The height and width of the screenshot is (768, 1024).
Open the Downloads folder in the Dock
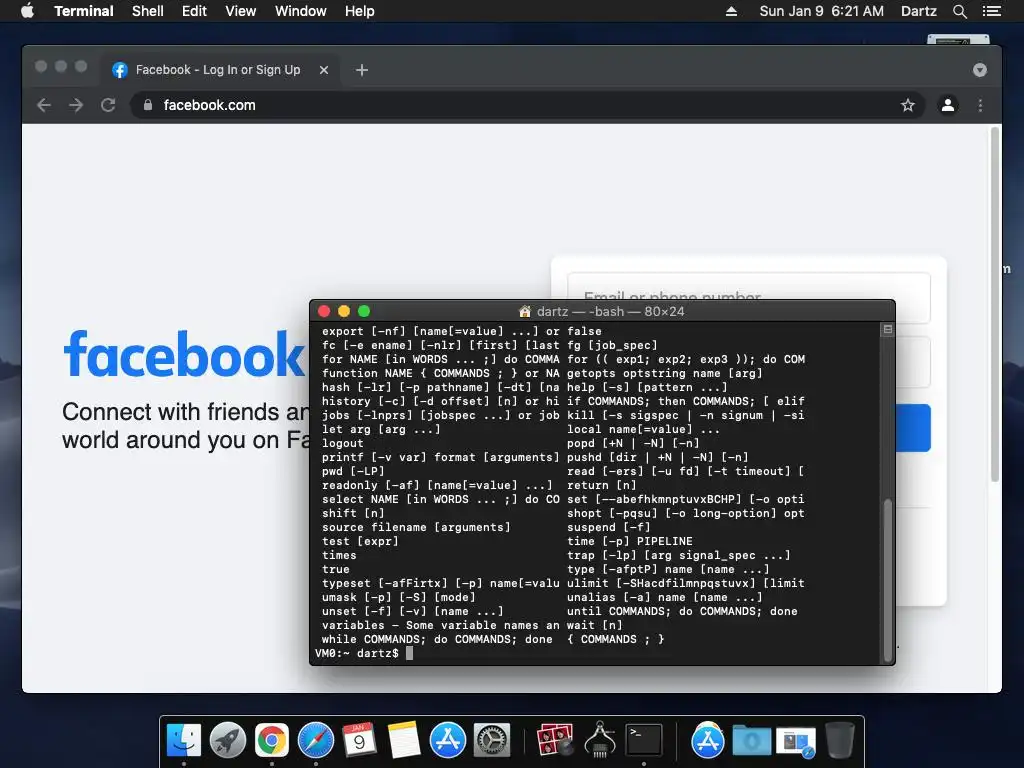click(752, 741)
